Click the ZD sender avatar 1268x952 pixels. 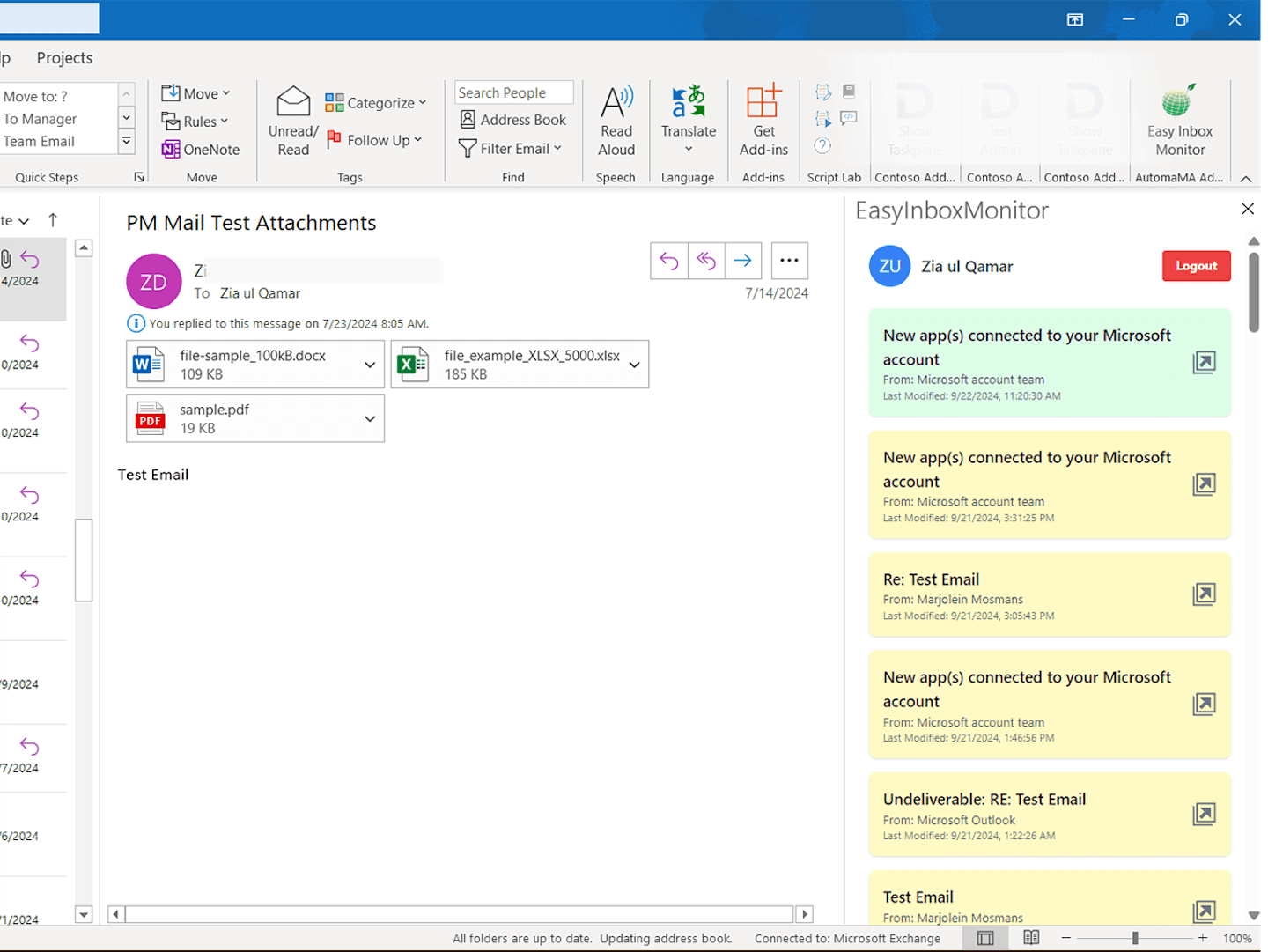pos(153,282)
